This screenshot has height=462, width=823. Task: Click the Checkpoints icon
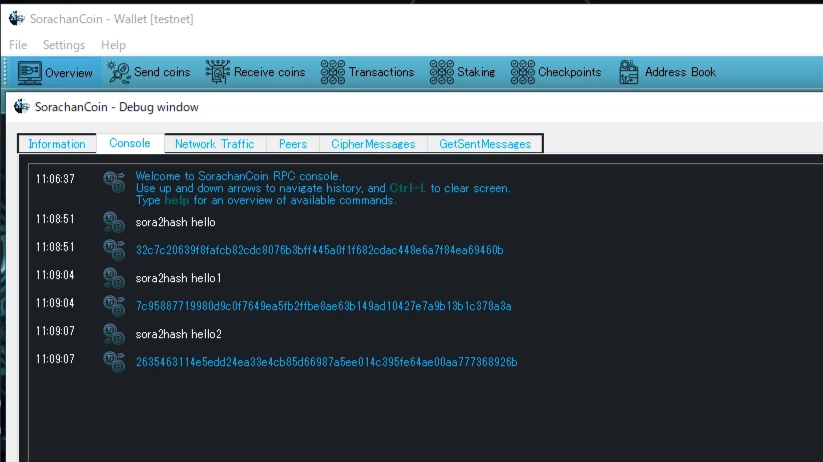(x=522, y=72)
